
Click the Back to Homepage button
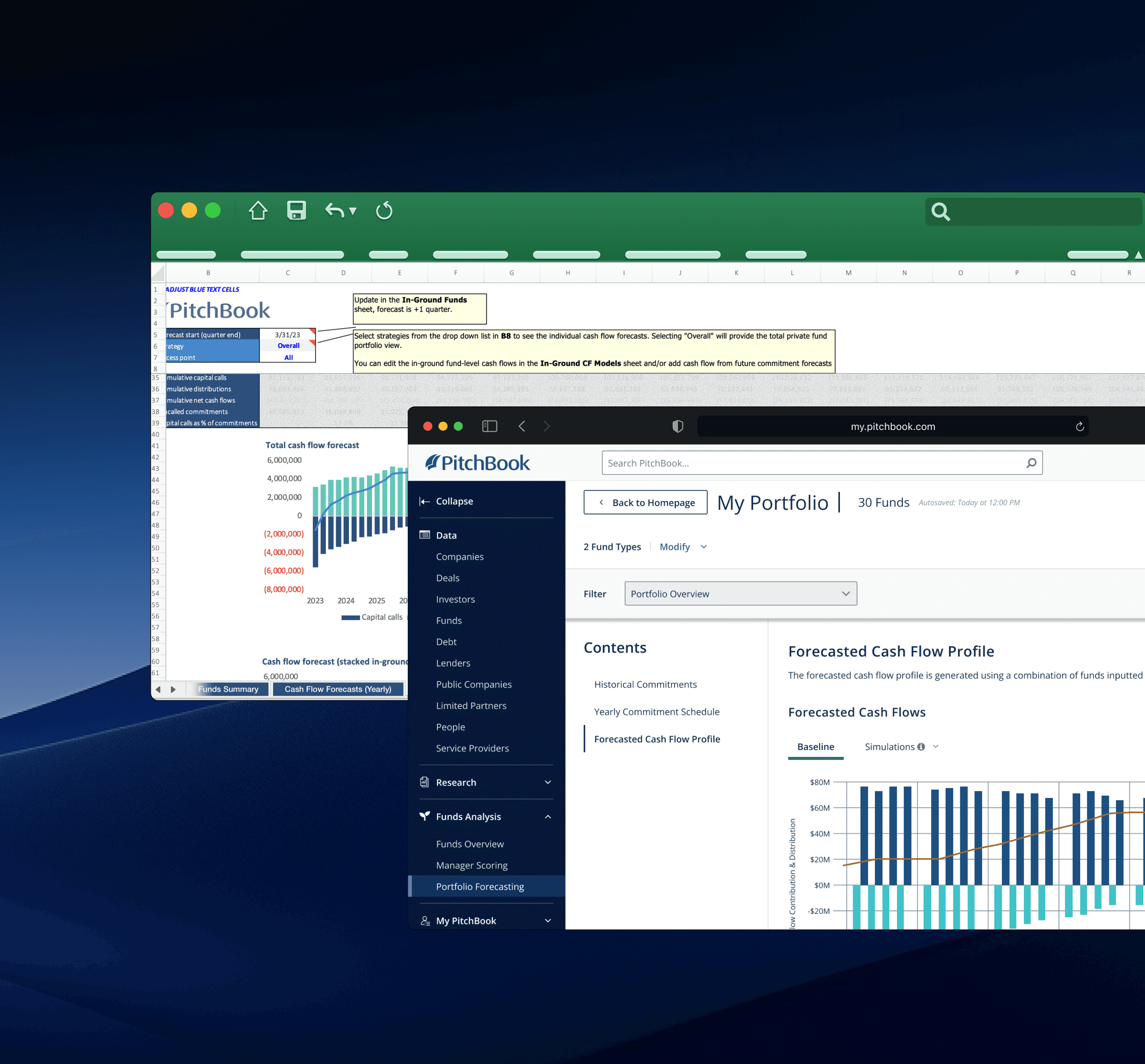click(x=645, y=503)
